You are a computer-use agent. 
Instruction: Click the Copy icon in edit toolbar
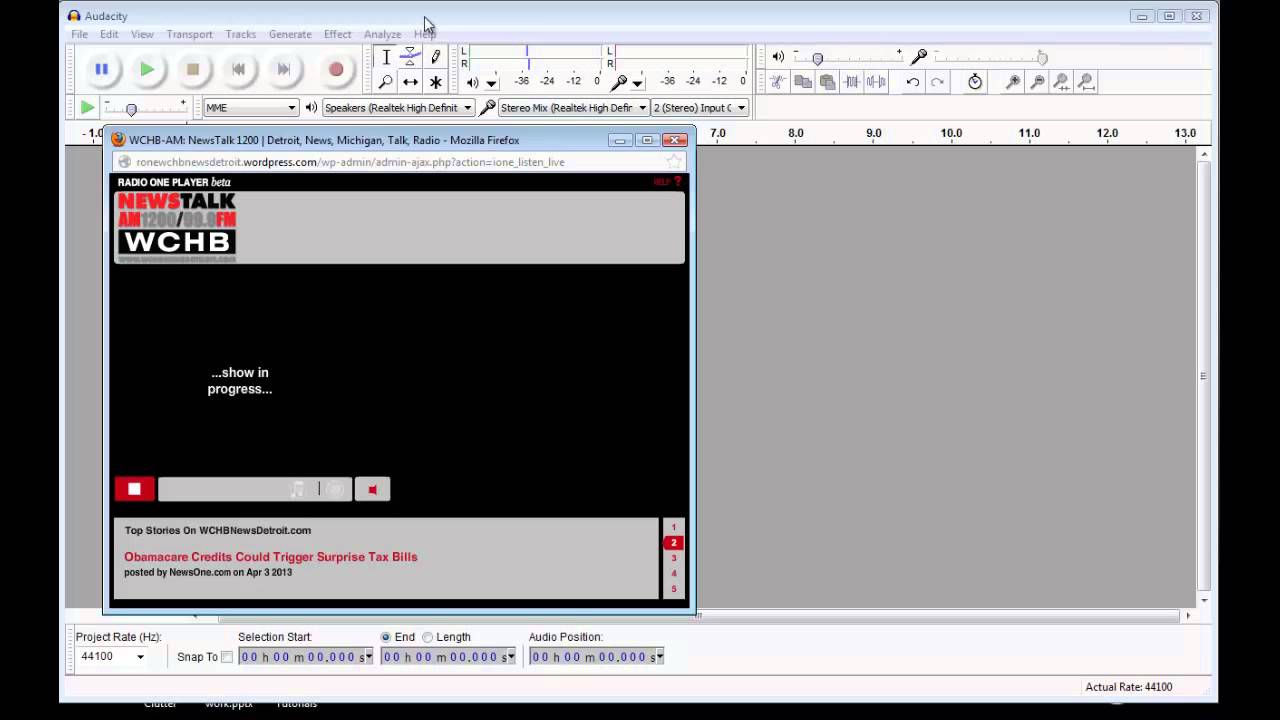[x=802, y=82]
